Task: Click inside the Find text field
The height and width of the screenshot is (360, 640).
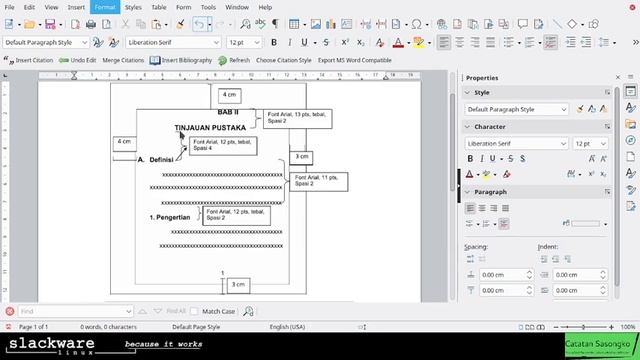Action: pos(75,311)
